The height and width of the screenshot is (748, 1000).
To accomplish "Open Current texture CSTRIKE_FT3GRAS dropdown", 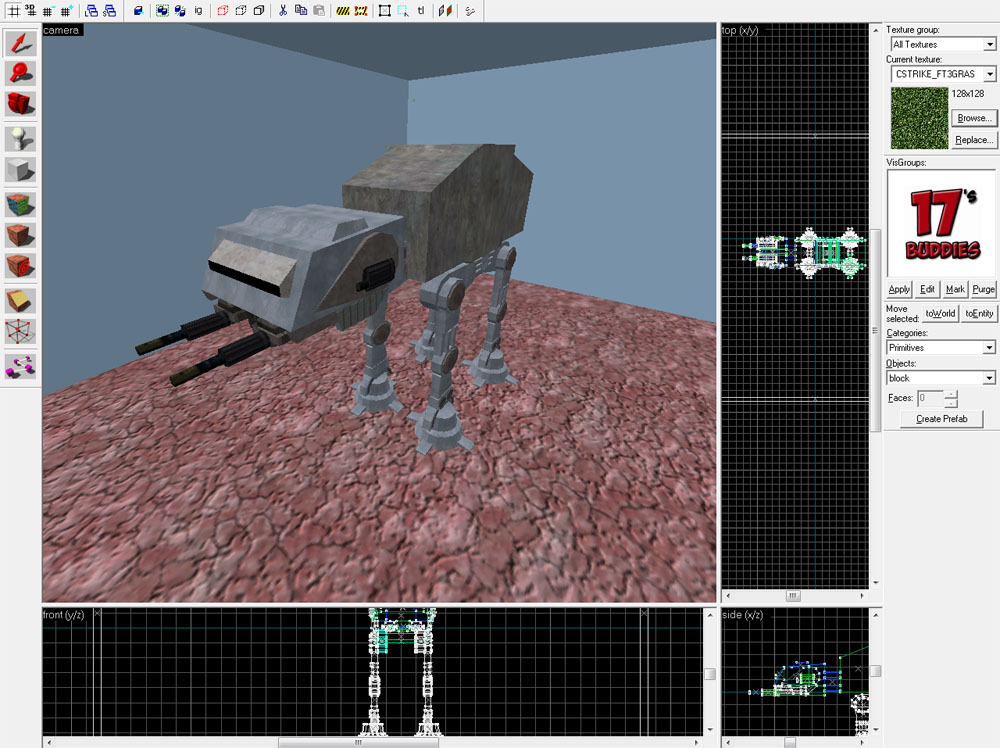I will click(989, 74).
